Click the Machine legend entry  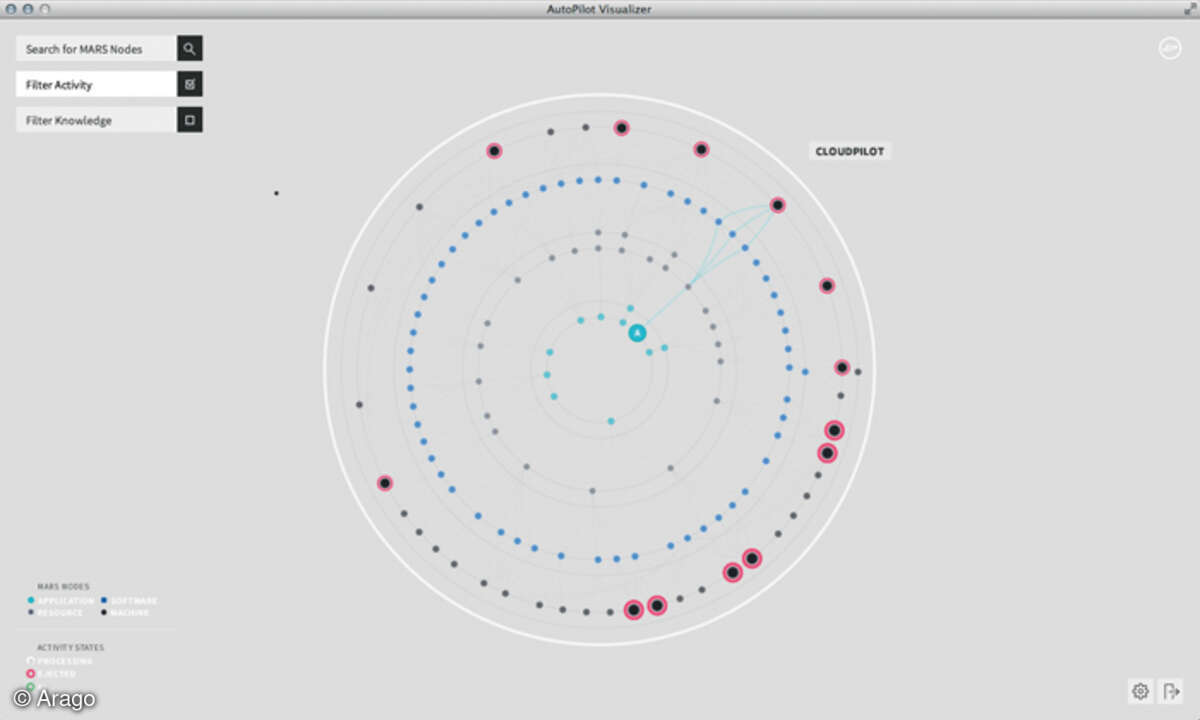pyautogui.click(x=124, y=612)
